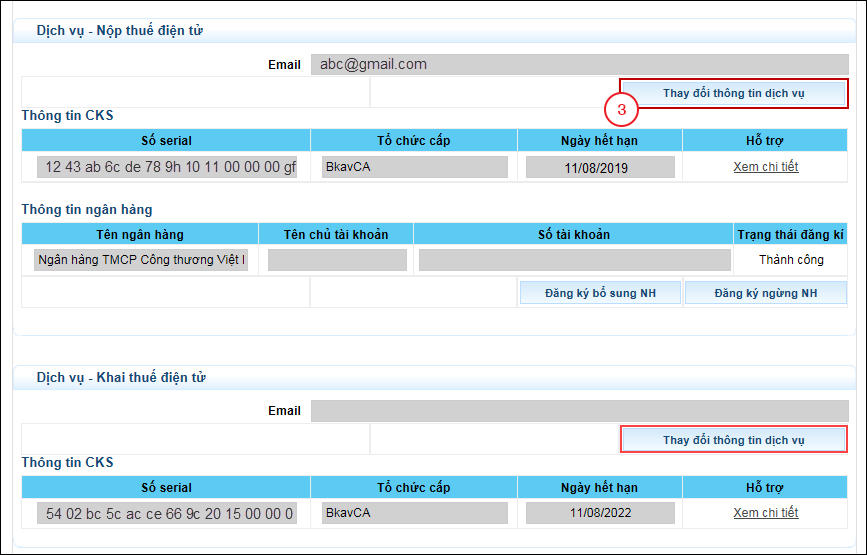This screenshot has height=555, width=867.
Task: Open 'Xem chi tiết' link for certificate expiring 11/08/2022
Action: click(765, 513)
